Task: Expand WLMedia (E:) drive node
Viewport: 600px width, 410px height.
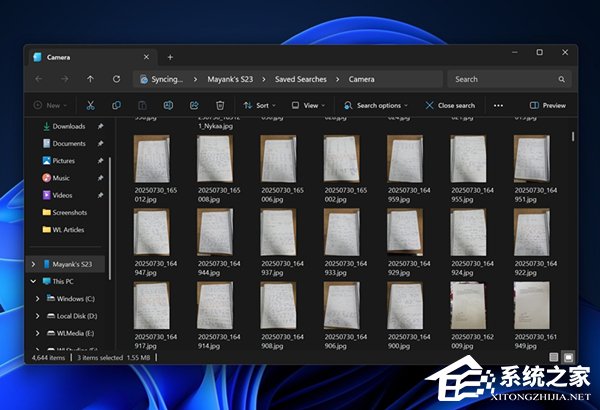Action: (x=38, y=333)
